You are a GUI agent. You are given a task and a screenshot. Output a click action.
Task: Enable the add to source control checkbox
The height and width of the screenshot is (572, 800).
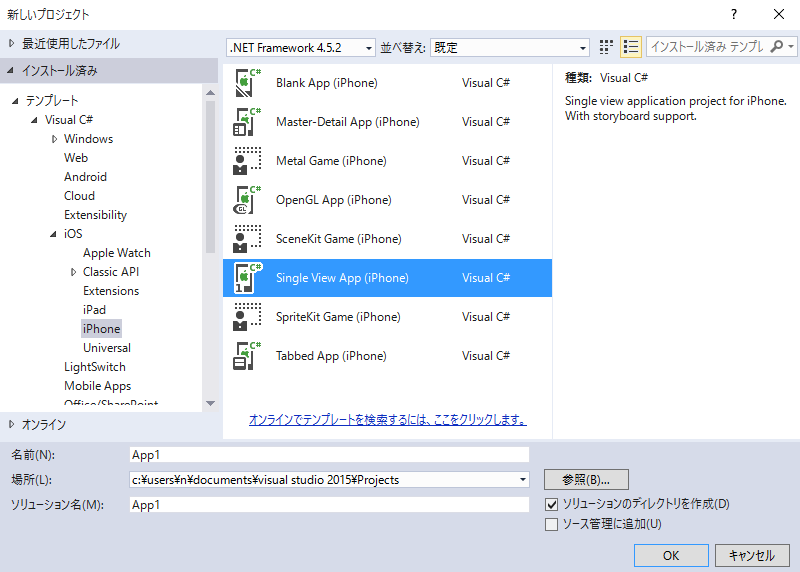(551, 524)
